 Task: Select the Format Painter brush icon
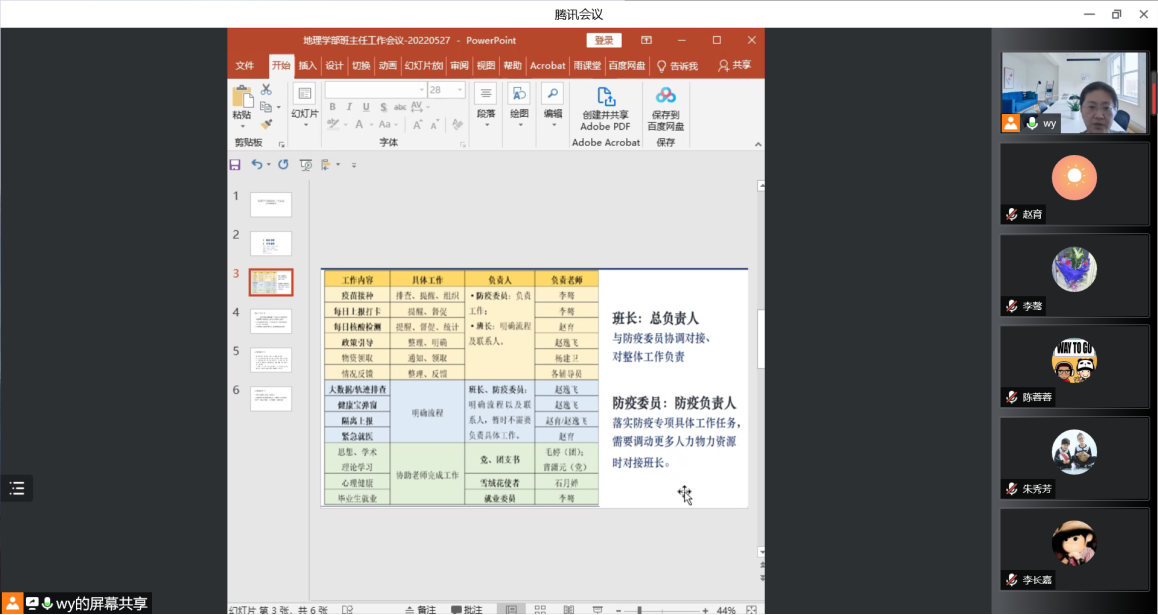click(x=266, y=124)
